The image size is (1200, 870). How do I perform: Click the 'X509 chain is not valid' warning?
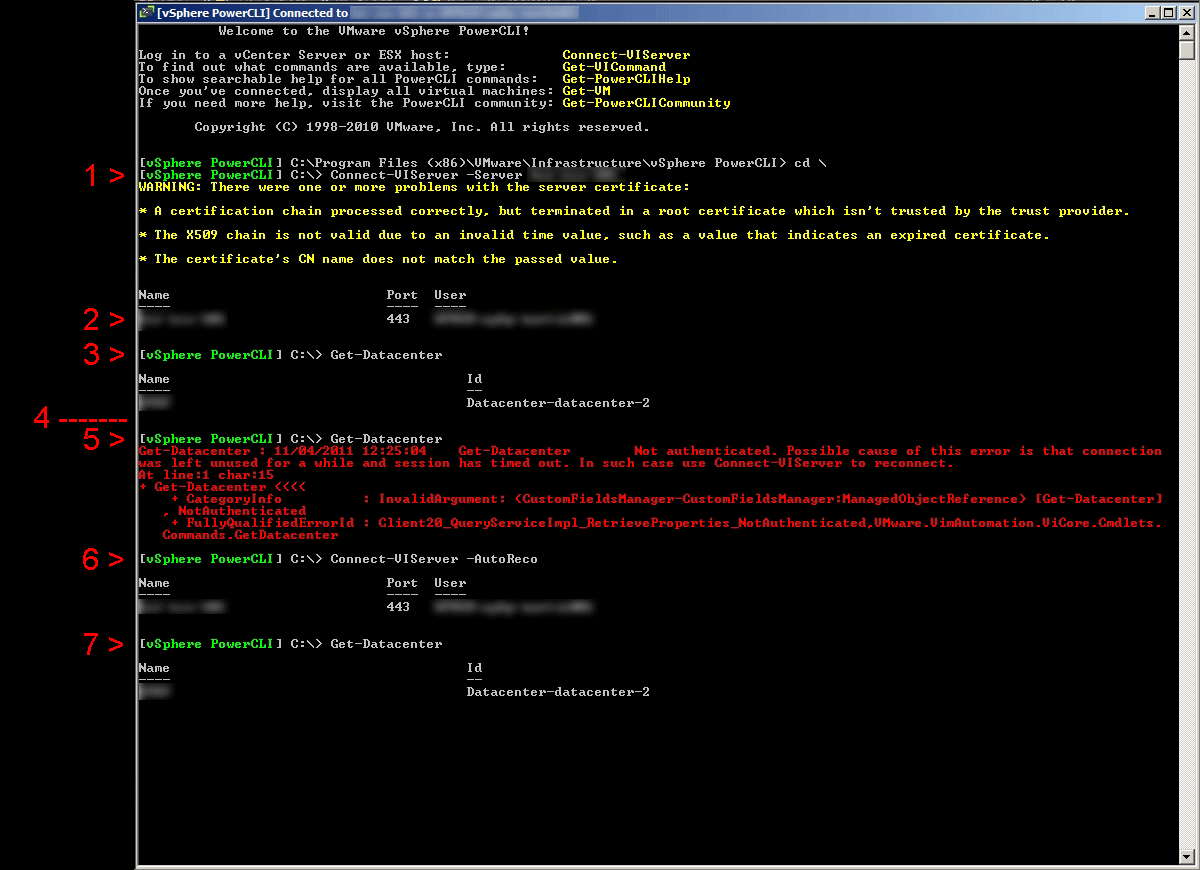594,235
